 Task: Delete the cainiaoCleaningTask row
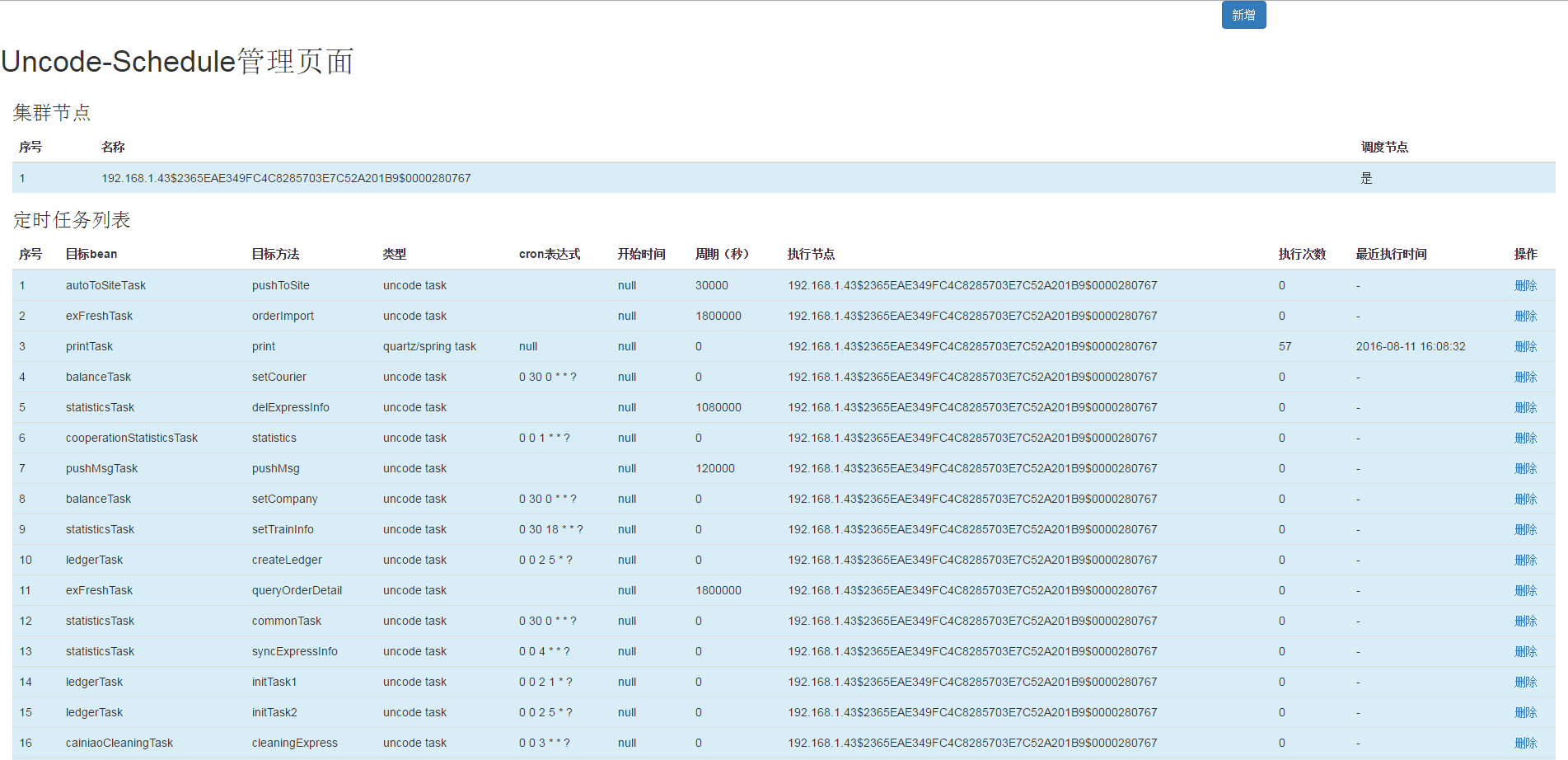[x=1525, y=743]
